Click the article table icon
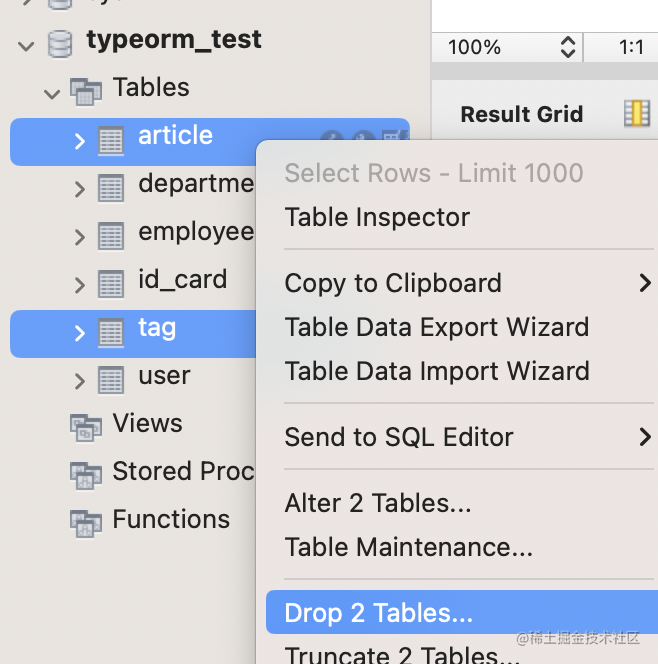Viewport: 658px width, 664px height. [111, 140]
